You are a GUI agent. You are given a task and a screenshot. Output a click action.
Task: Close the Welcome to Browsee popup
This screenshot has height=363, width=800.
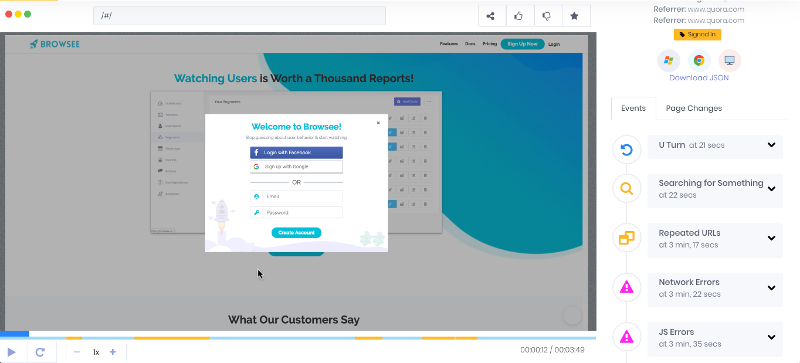tap(378, 123)
